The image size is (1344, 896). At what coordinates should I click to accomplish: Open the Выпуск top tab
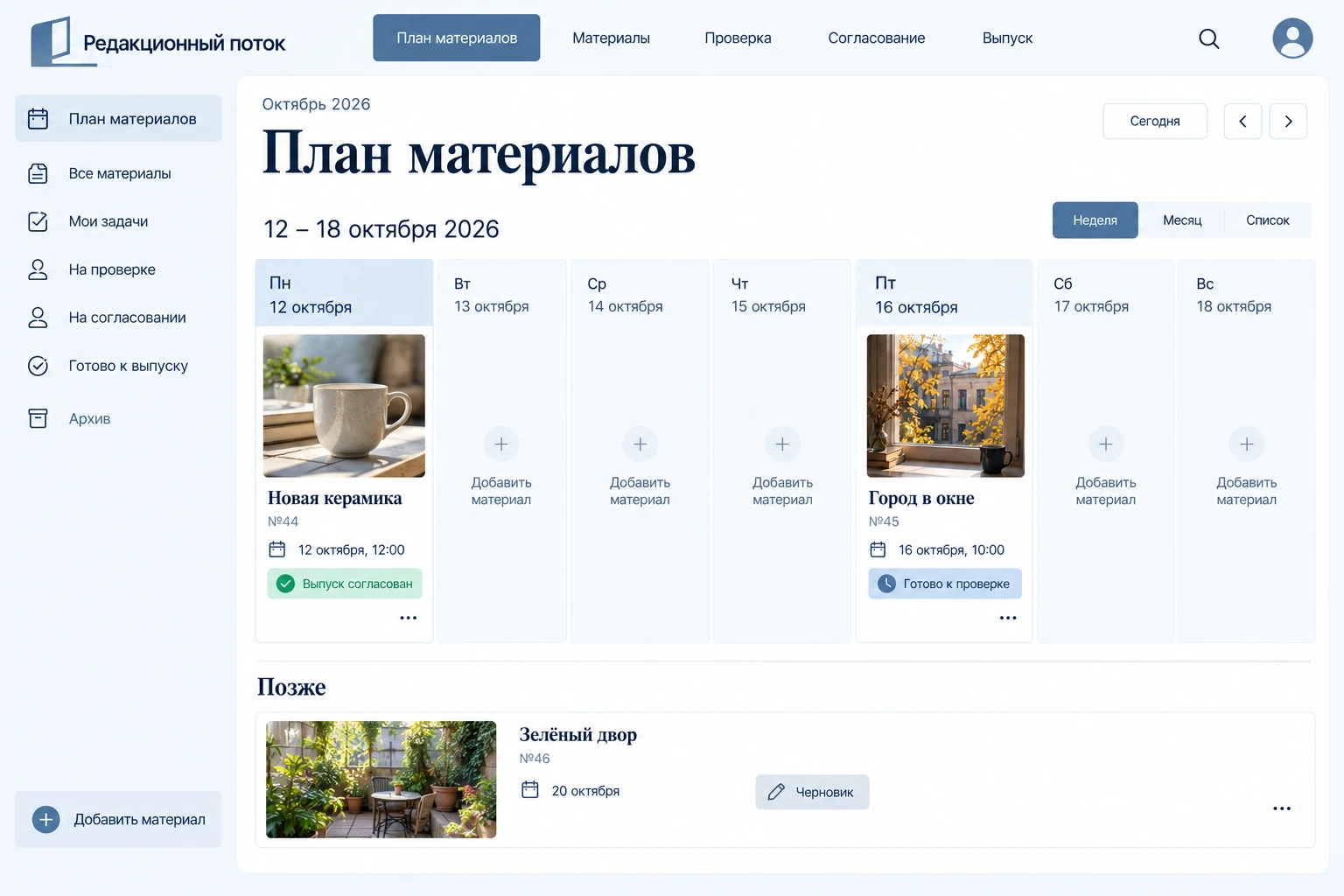(x=1007, y=38)
